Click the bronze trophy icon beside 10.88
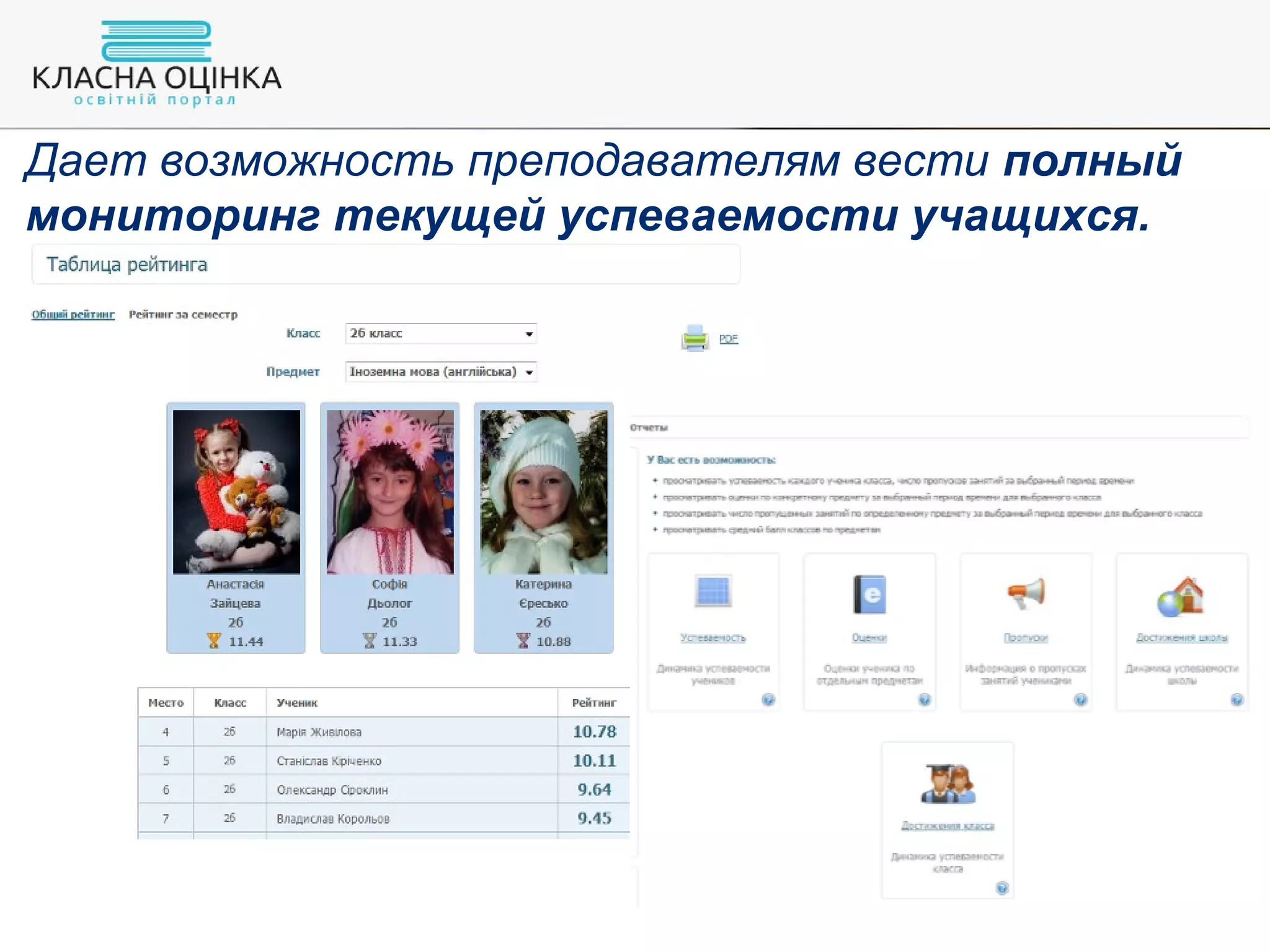The width and height of the screenshot is (1270, 952). coord(523,640)
